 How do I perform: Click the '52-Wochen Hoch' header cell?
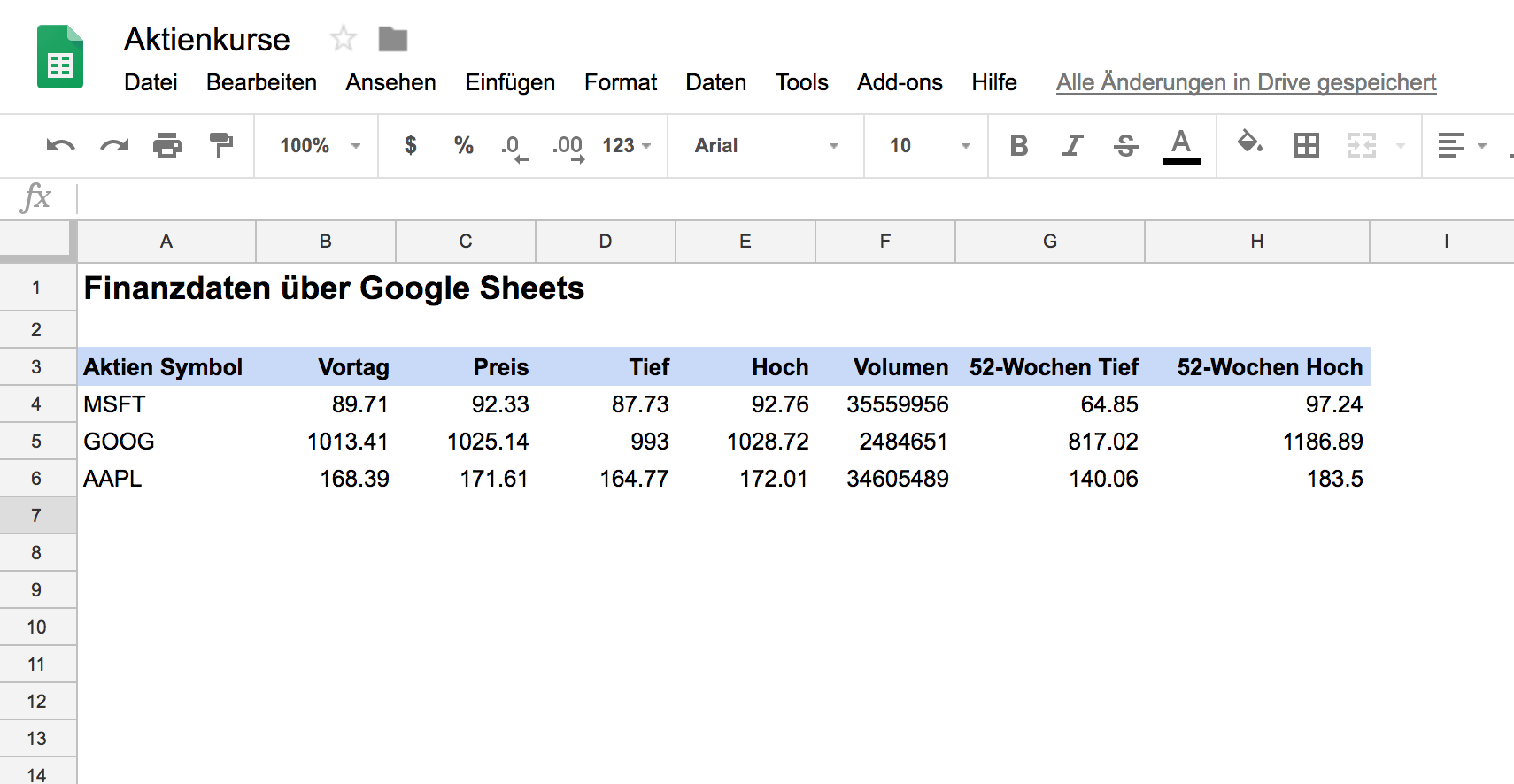(1257, 366)
